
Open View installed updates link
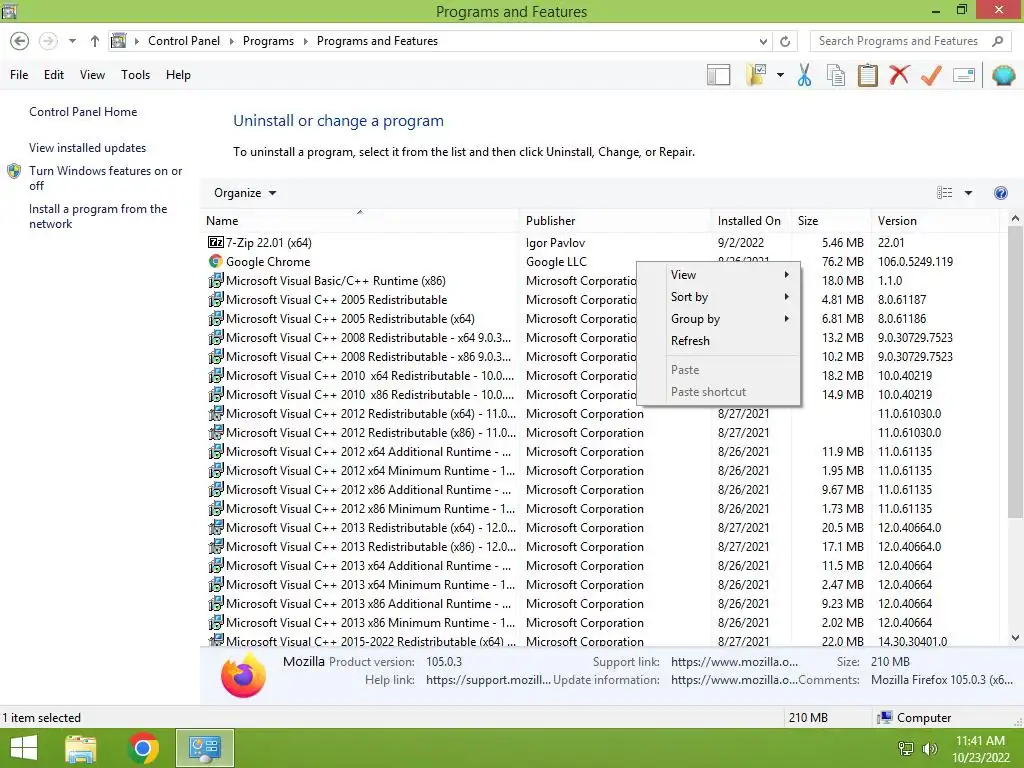[88, 148]
